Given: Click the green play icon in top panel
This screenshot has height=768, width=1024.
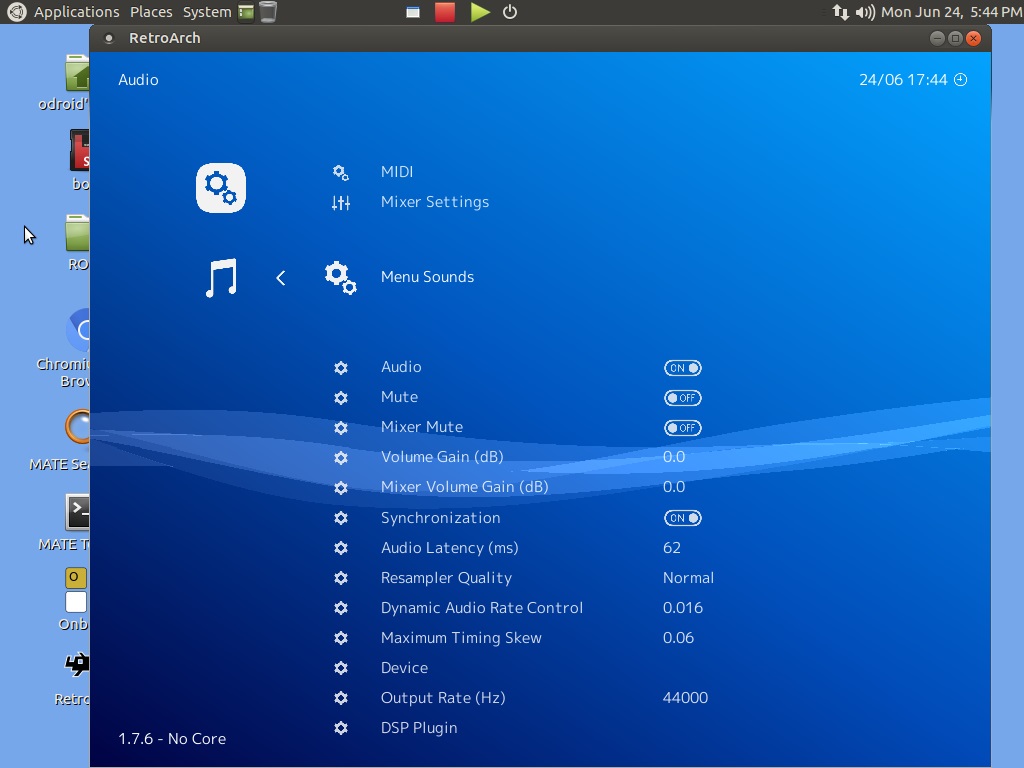Looking at the screenshot, I should click(x=480, y=12).
